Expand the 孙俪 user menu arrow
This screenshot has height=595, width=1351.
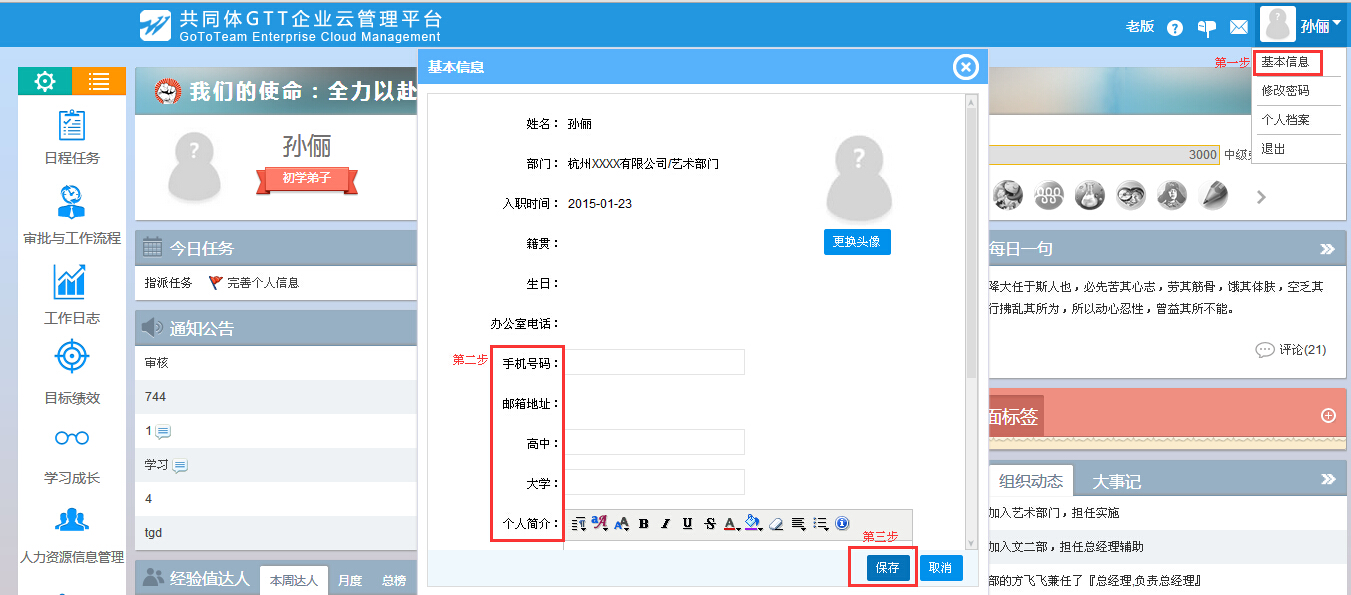(x=1337, y=23)
